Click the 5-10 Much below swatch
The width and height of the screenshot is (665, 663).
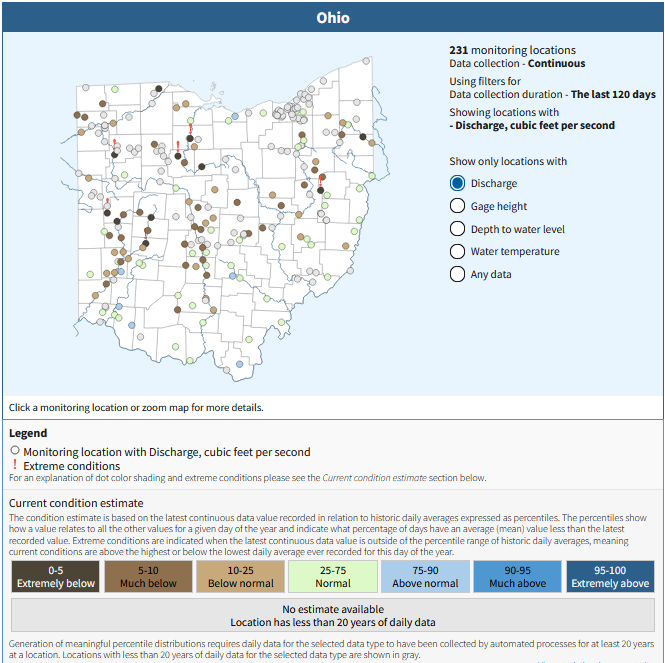[x=148, y=576]
